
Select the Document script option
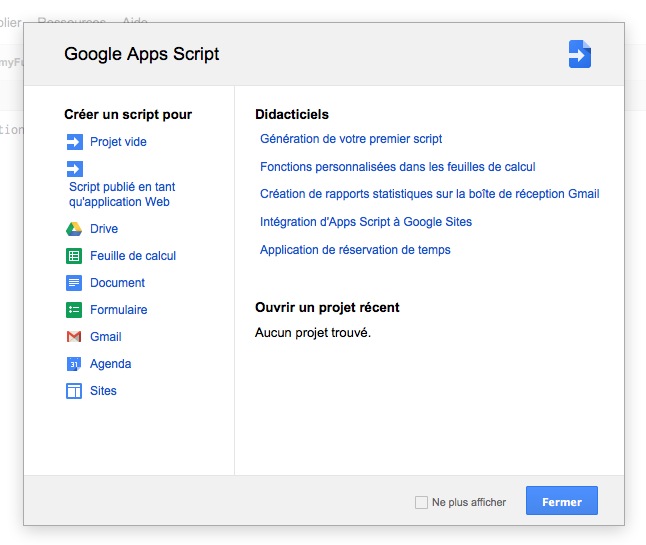pos(117,283)
